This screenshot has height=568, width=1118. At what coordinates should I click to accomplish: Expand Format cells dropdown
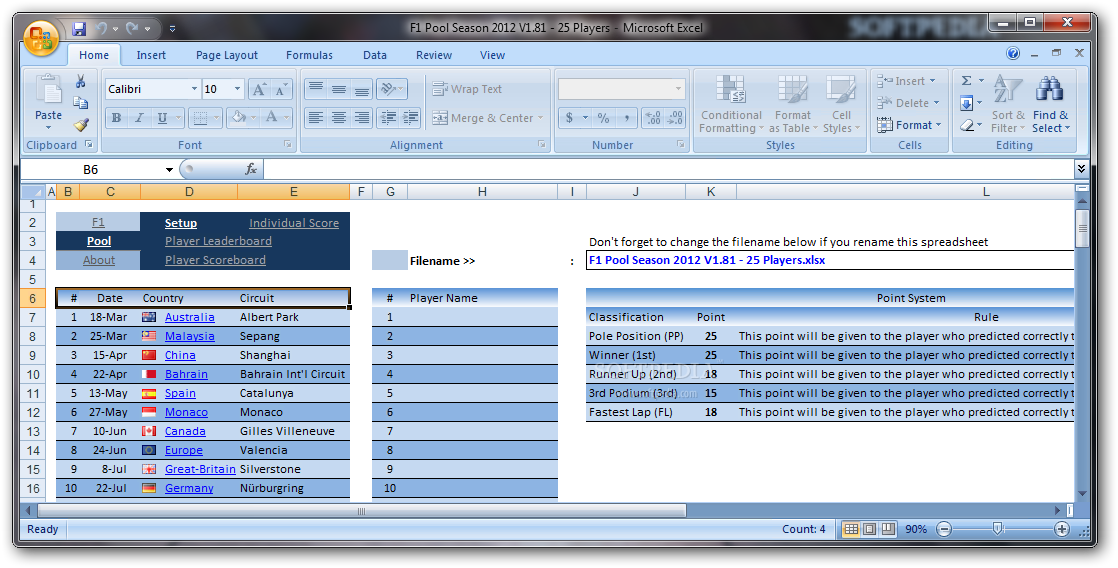click(x=938, y=125)
